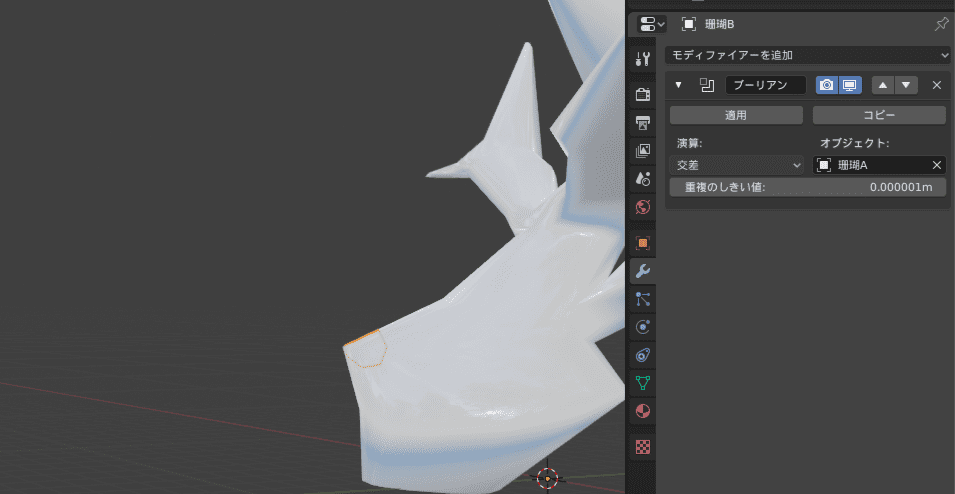Open the Render properties tab
The image size is (955, 494).
pos(643,94)
